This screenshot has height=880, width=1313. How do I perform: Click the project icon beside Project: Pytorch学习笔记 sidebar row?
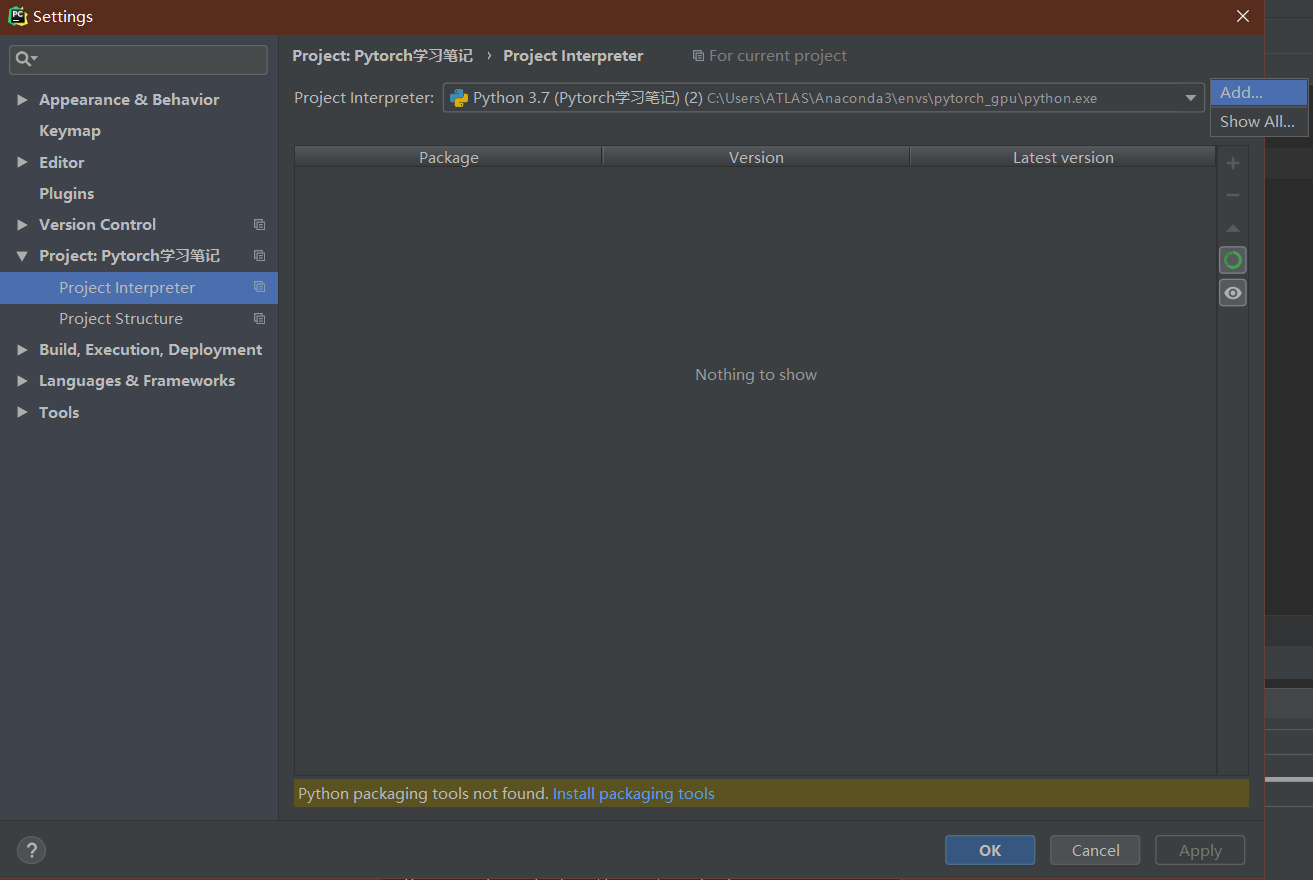pos(259,256)
